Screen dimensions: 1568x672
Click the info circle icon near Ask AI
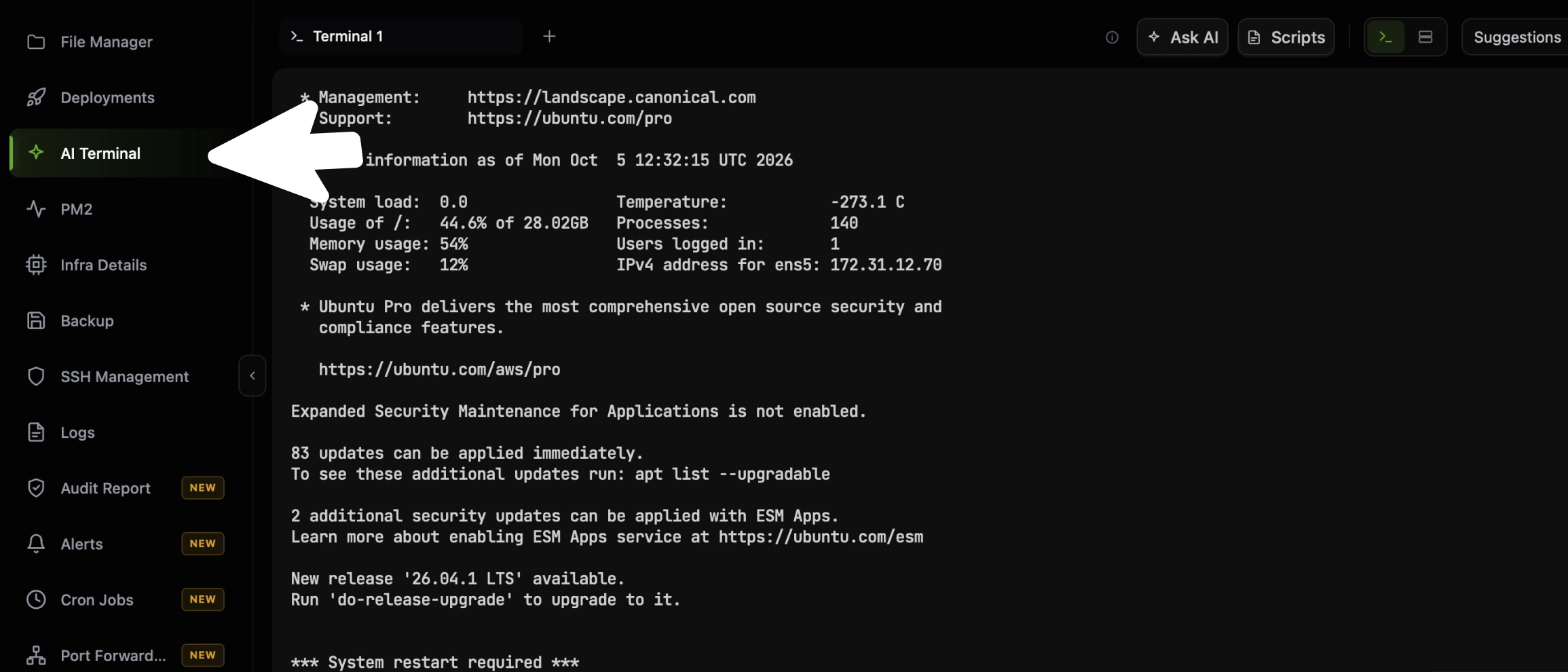coord(1112,37)
